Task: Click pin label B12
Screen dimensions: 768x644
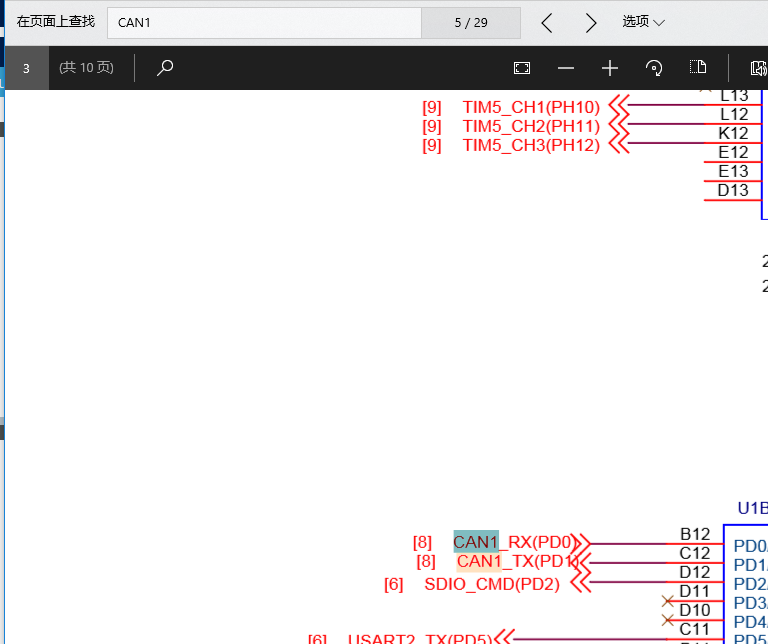Action: [x=695, y=534]
